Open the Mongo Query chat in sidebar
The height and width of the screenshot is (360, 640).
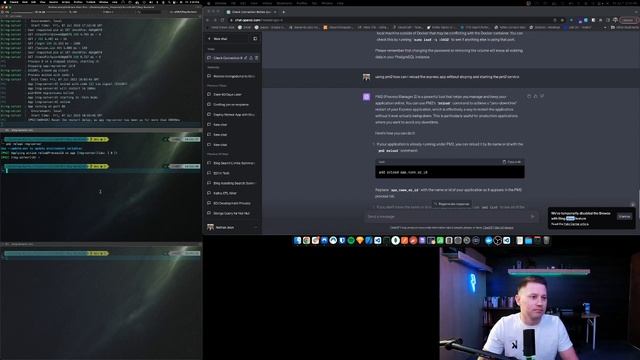pyautogui.click(x=233, y=213)
